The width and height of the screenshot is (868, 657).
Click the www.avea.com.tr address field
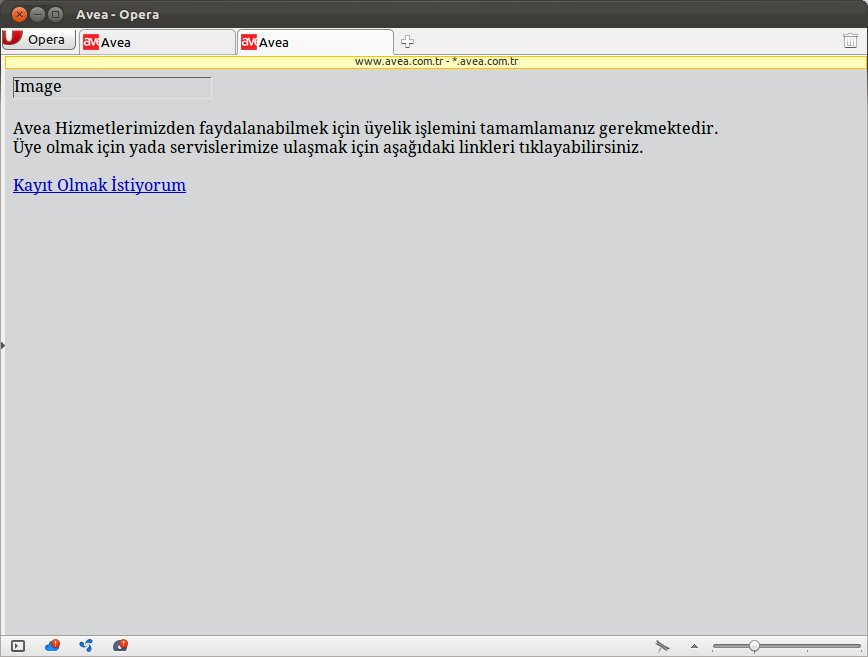(435, 62)
